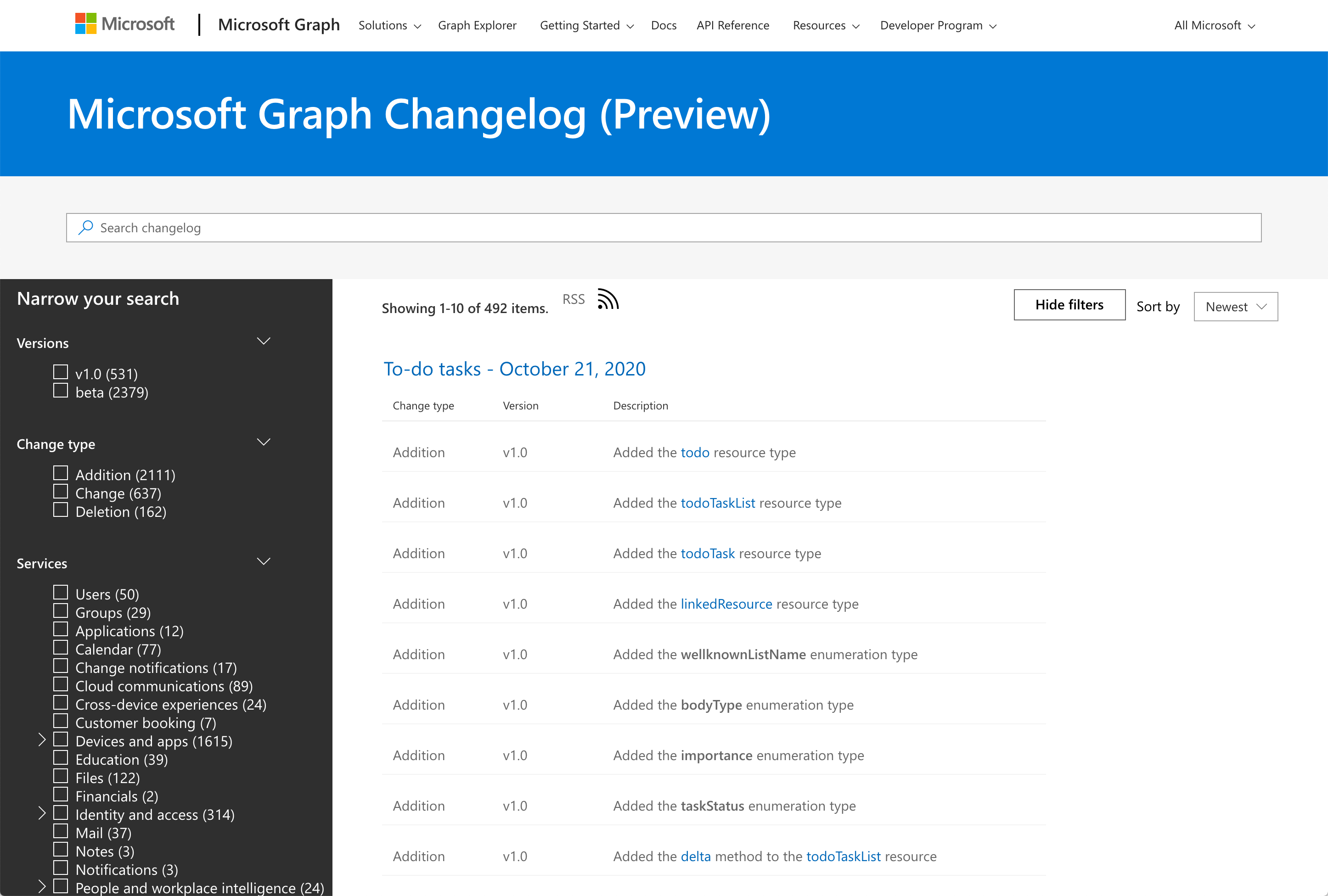Open todoTaskList link in delta row
Viewport: 1328px width, 896px height.
click(844, 856)
